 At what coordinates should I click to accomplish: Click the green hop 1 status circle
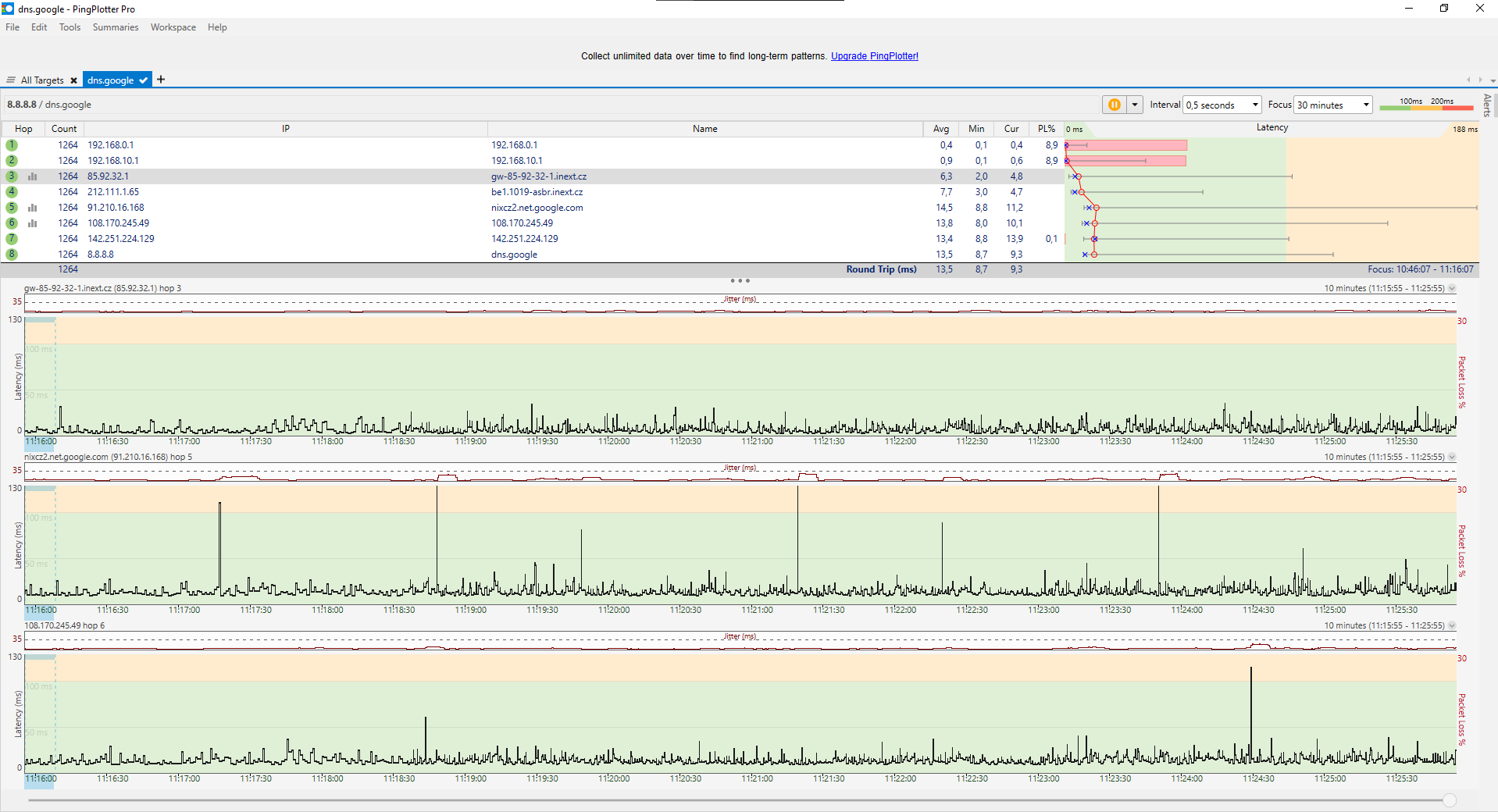[x=12, y=145]
